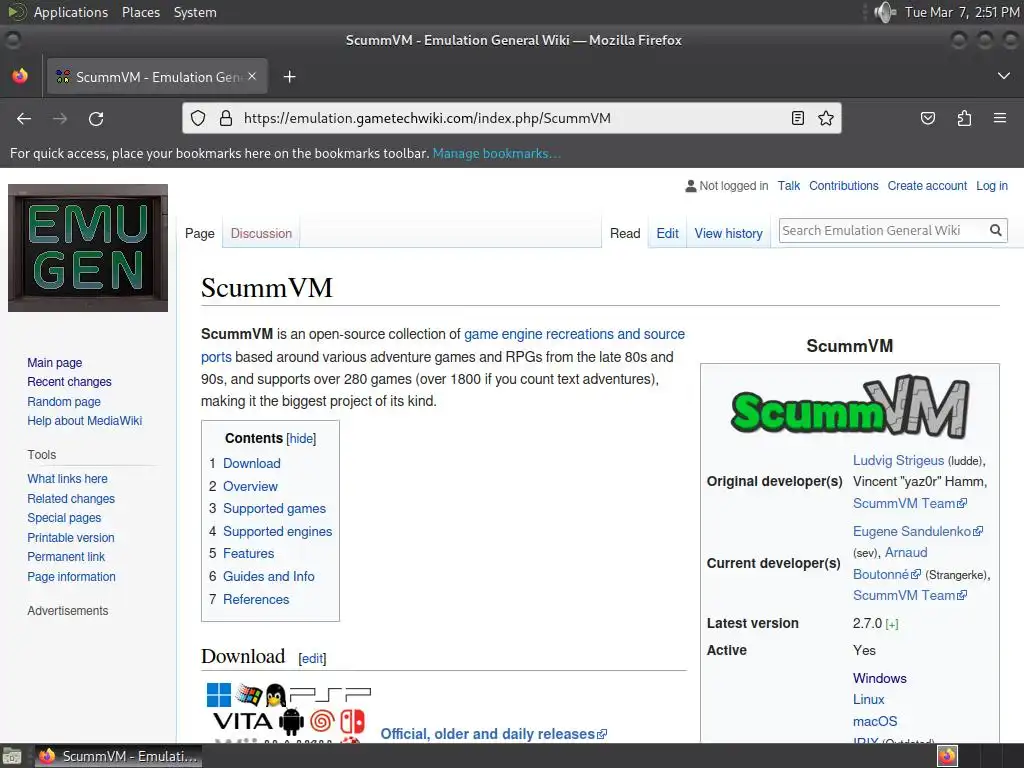Open Eugene Sandulenko external link
Image resolution: width=1024 pixels, height=768 pixels.
tap(918, 531)
